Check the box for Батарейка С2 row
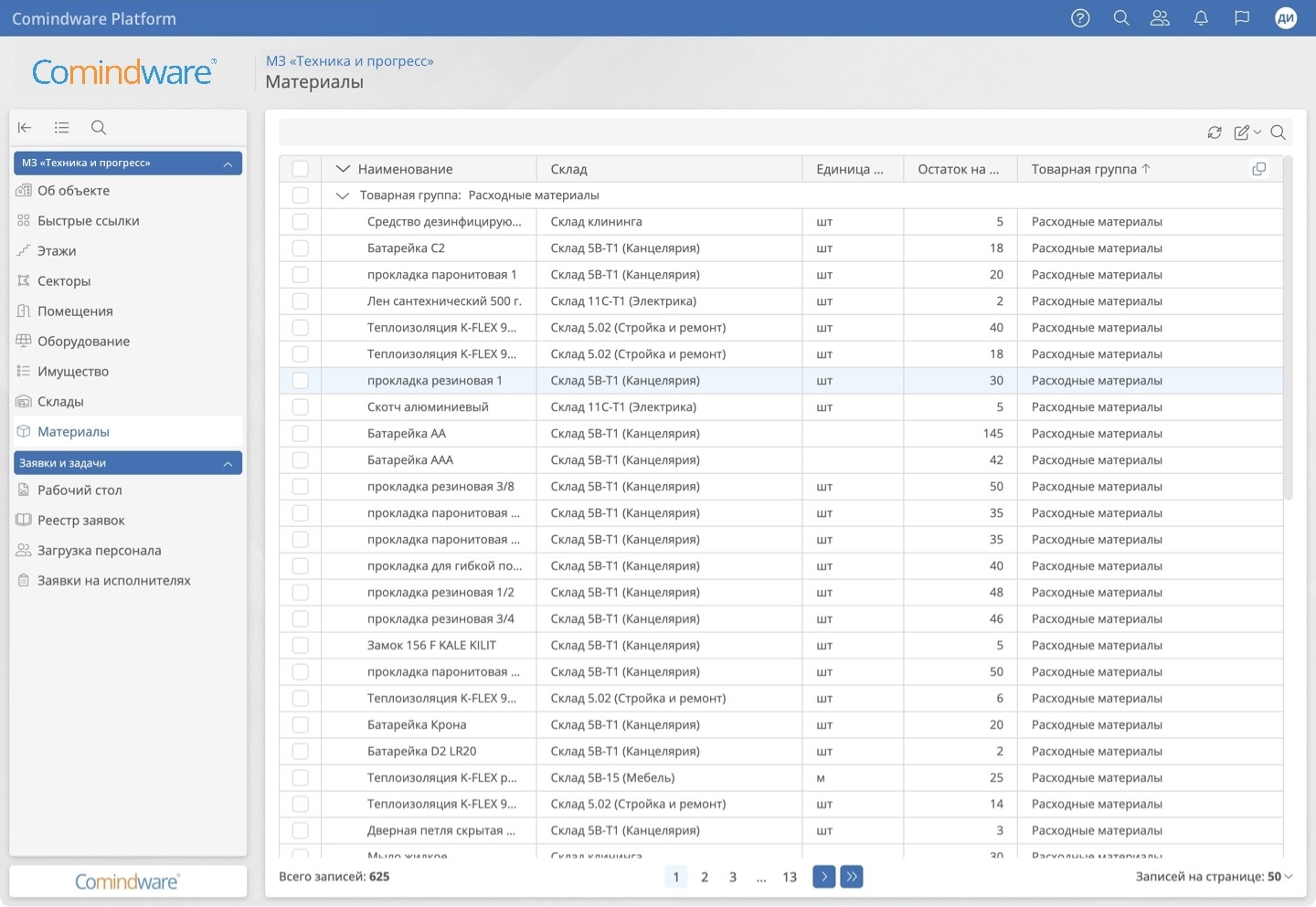 (301, 248)
